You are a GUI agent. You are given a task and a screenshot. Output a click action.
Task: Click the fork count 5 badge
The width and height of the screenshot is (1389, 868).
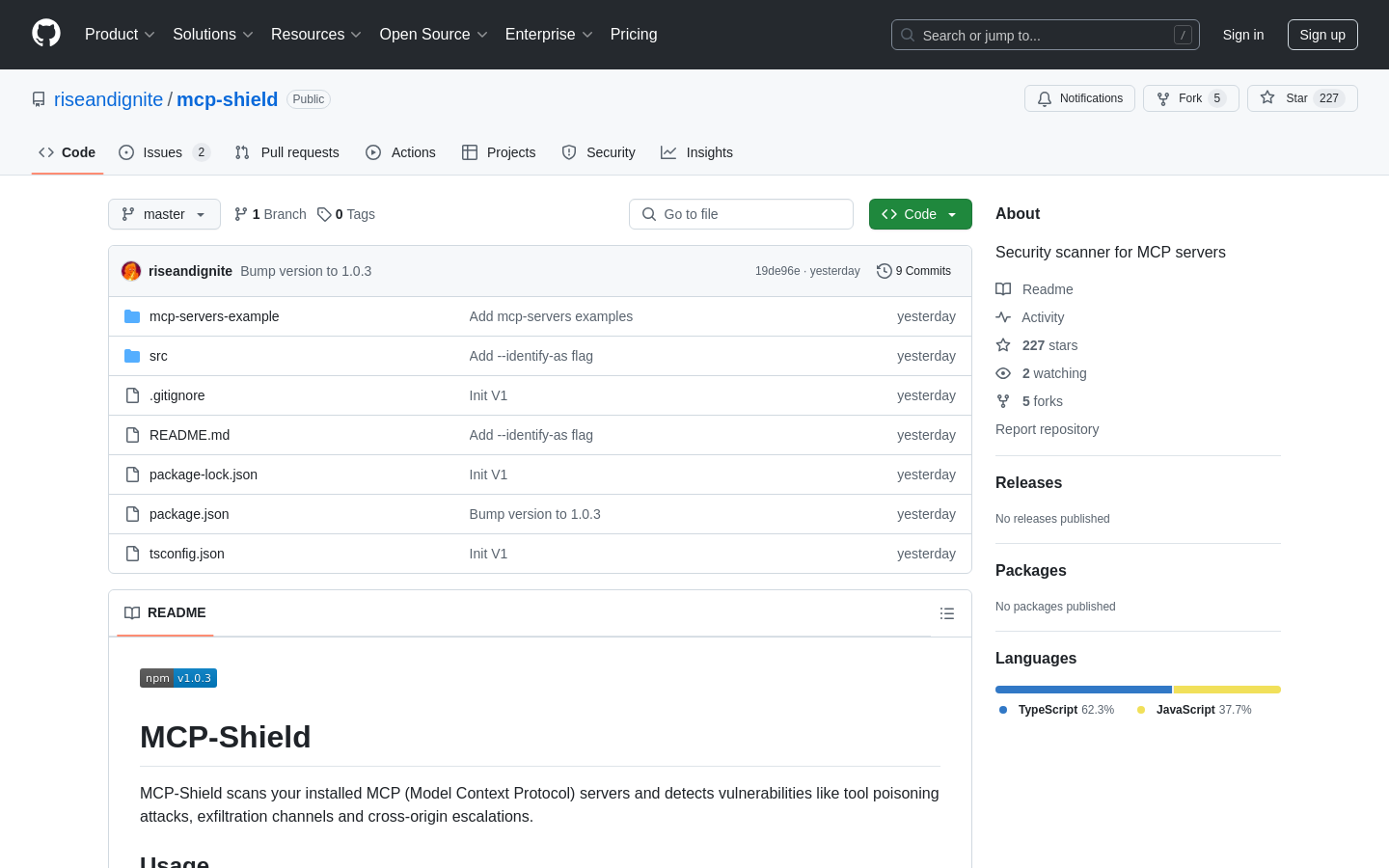(x=1217, y=98)
